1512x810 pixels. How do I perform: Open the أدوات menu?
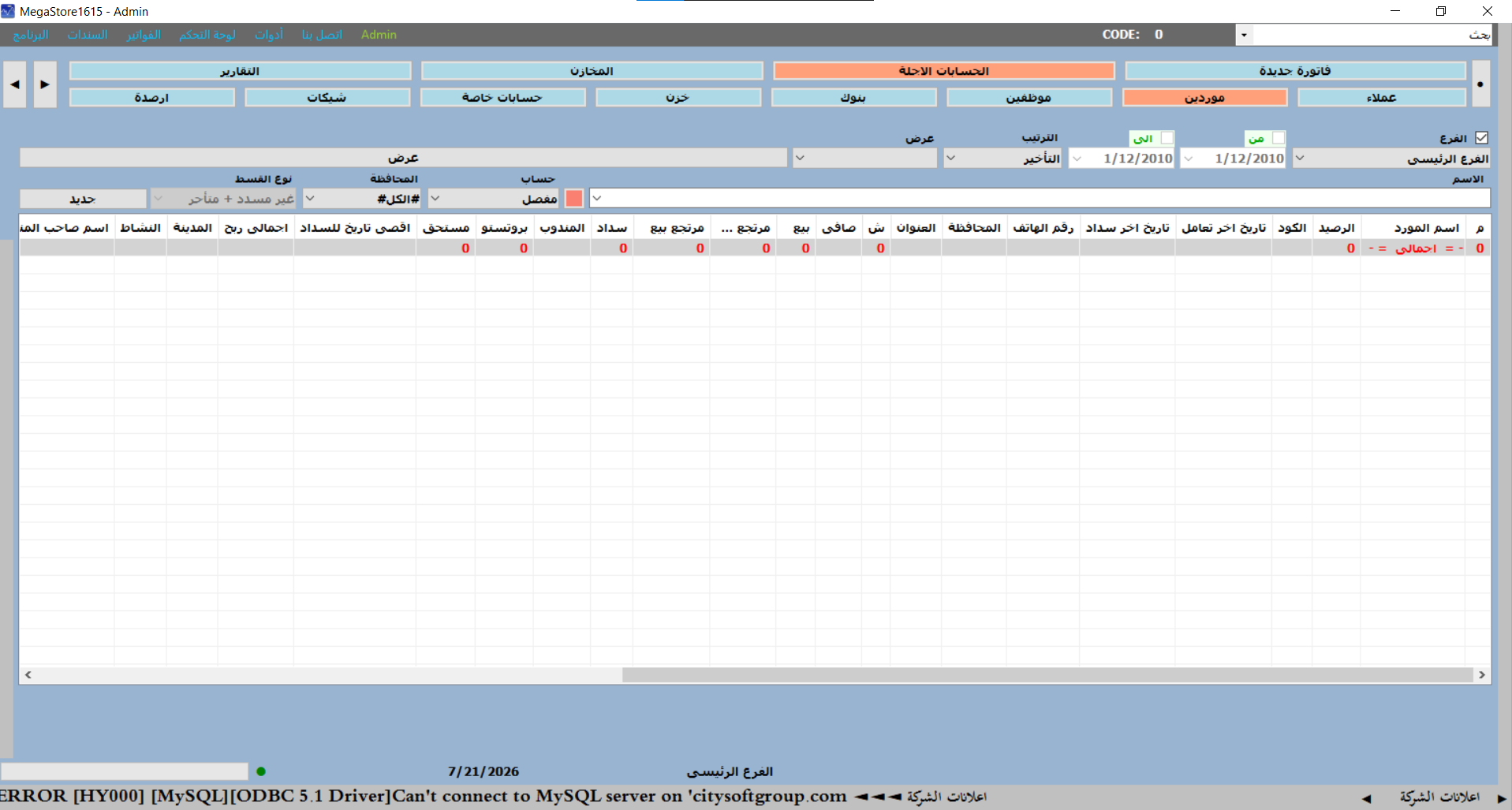coord(269,35)
